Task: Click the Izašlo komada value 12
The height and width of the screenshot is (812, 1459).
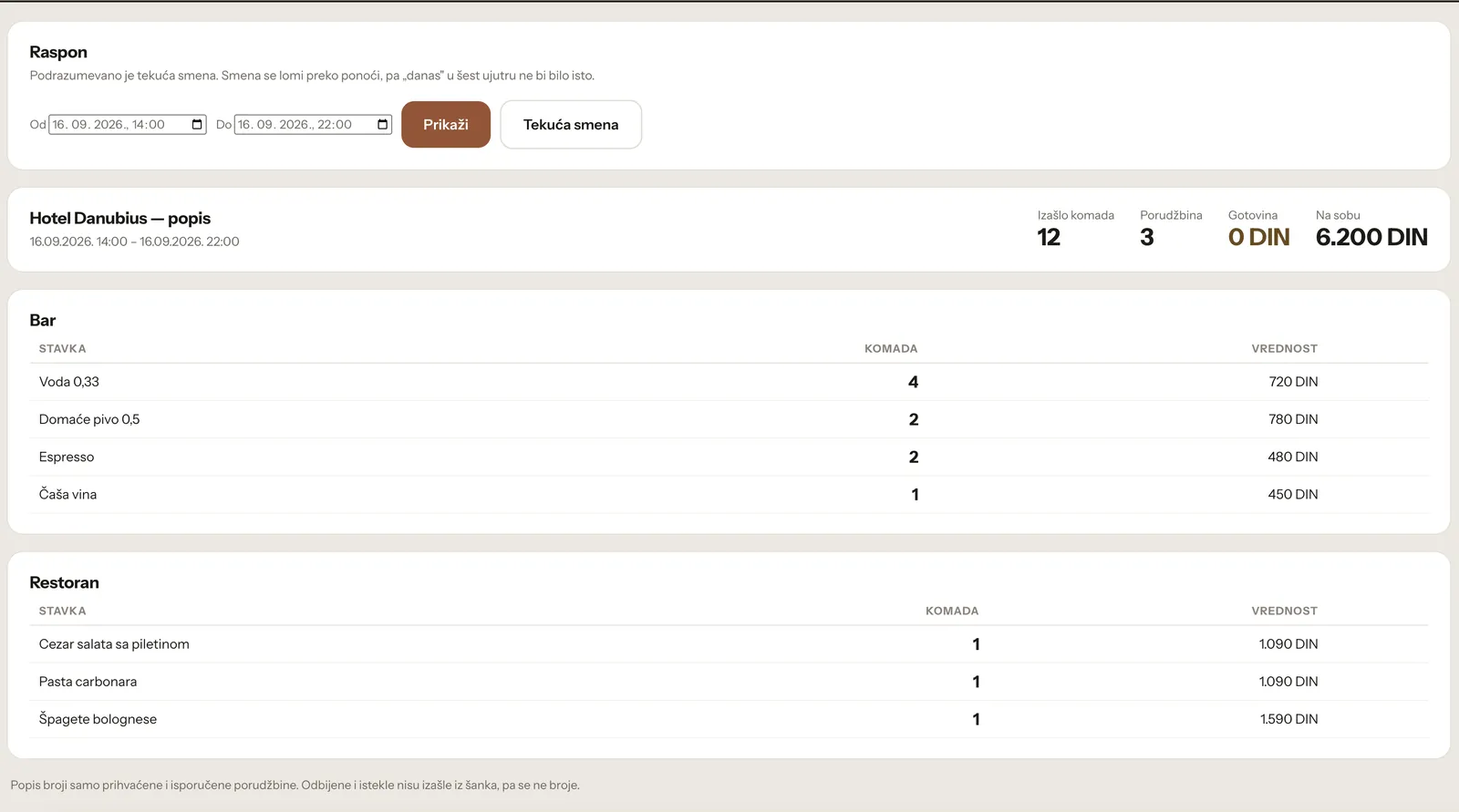Action: (x=1049, y=237)
